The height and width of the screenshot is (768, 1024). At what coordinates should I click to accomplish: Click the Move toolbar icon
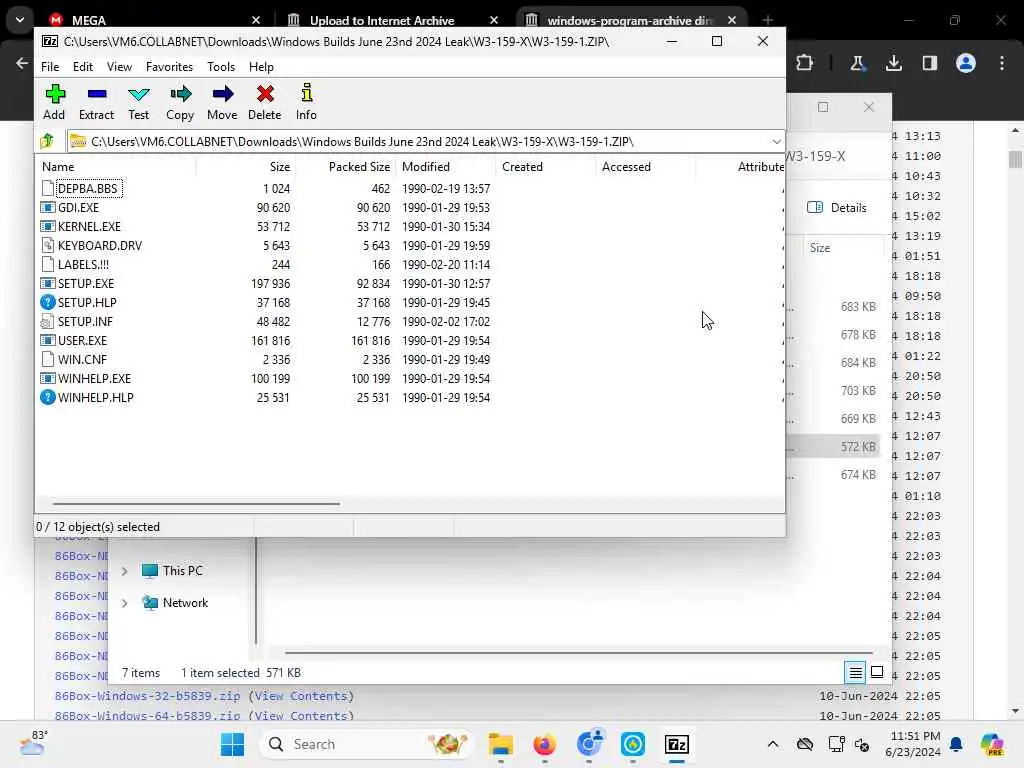(x=222, y=102)
